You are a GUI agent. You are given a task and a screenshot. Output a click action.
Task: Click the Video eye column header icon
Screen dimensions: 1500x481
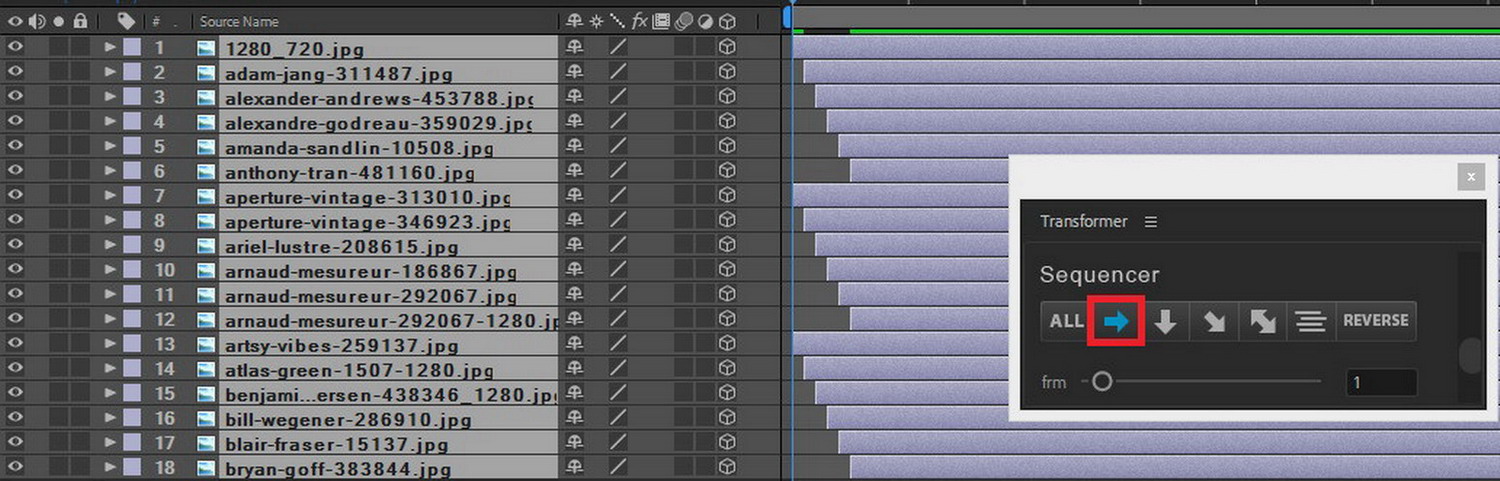pyautogui.click(x=15, y=21)
